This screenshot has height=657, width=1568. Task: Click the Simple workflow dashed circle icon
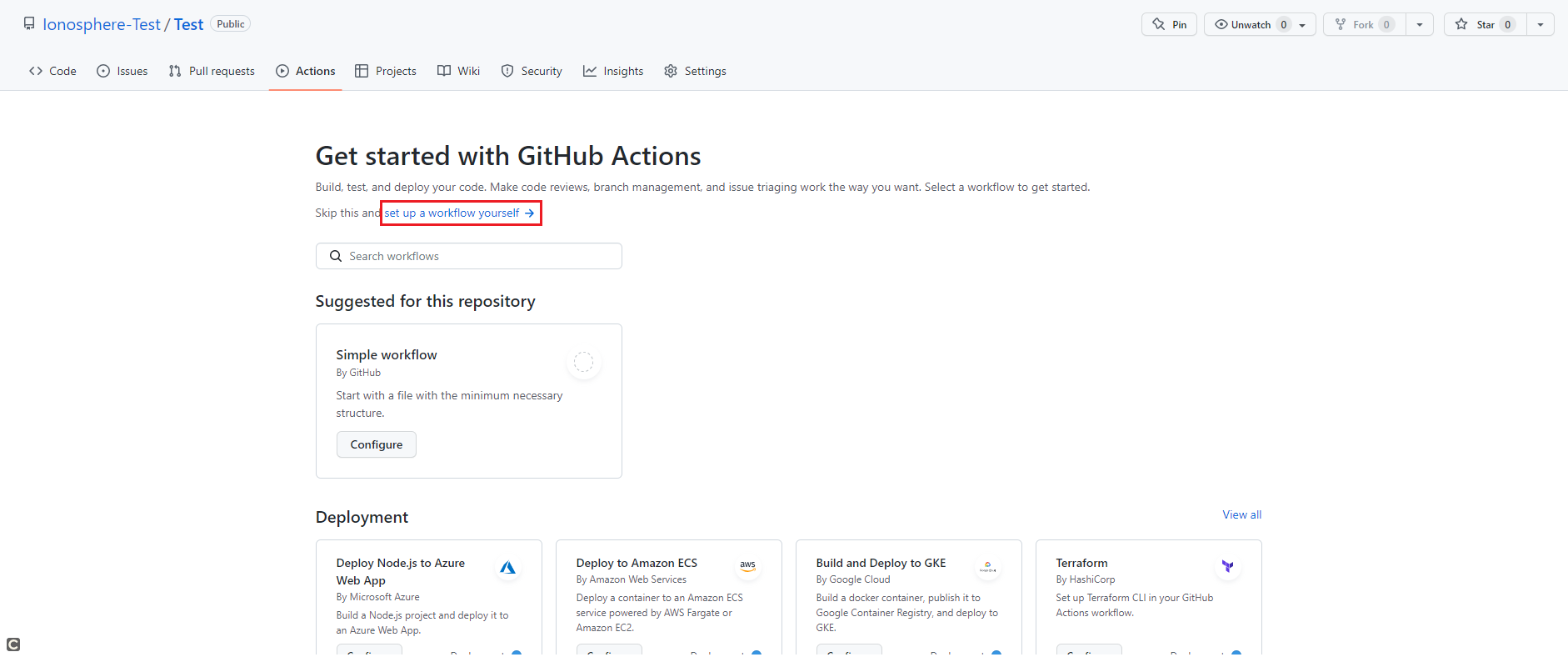point(583,362)
